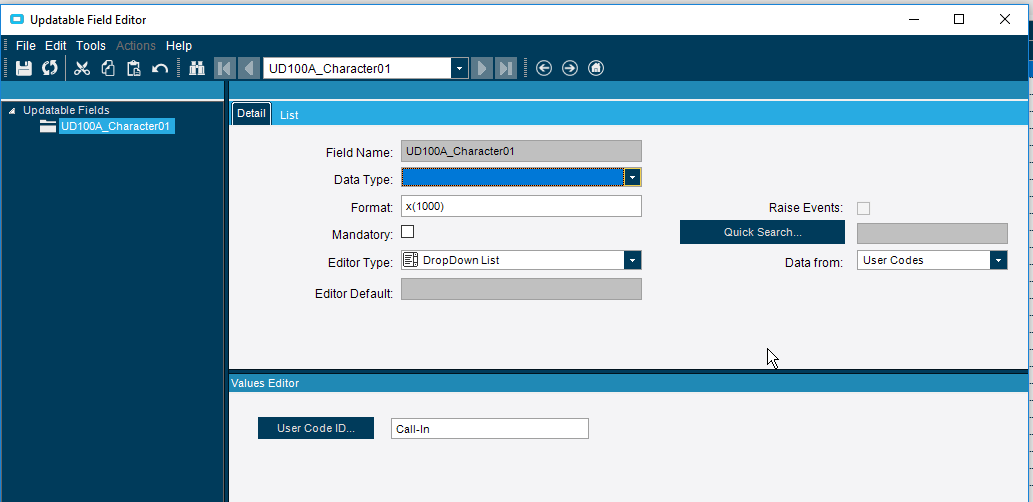Maximize the Updatable Field Editor window
This screenshot has width=1033, height=502.
coord(959,19)
